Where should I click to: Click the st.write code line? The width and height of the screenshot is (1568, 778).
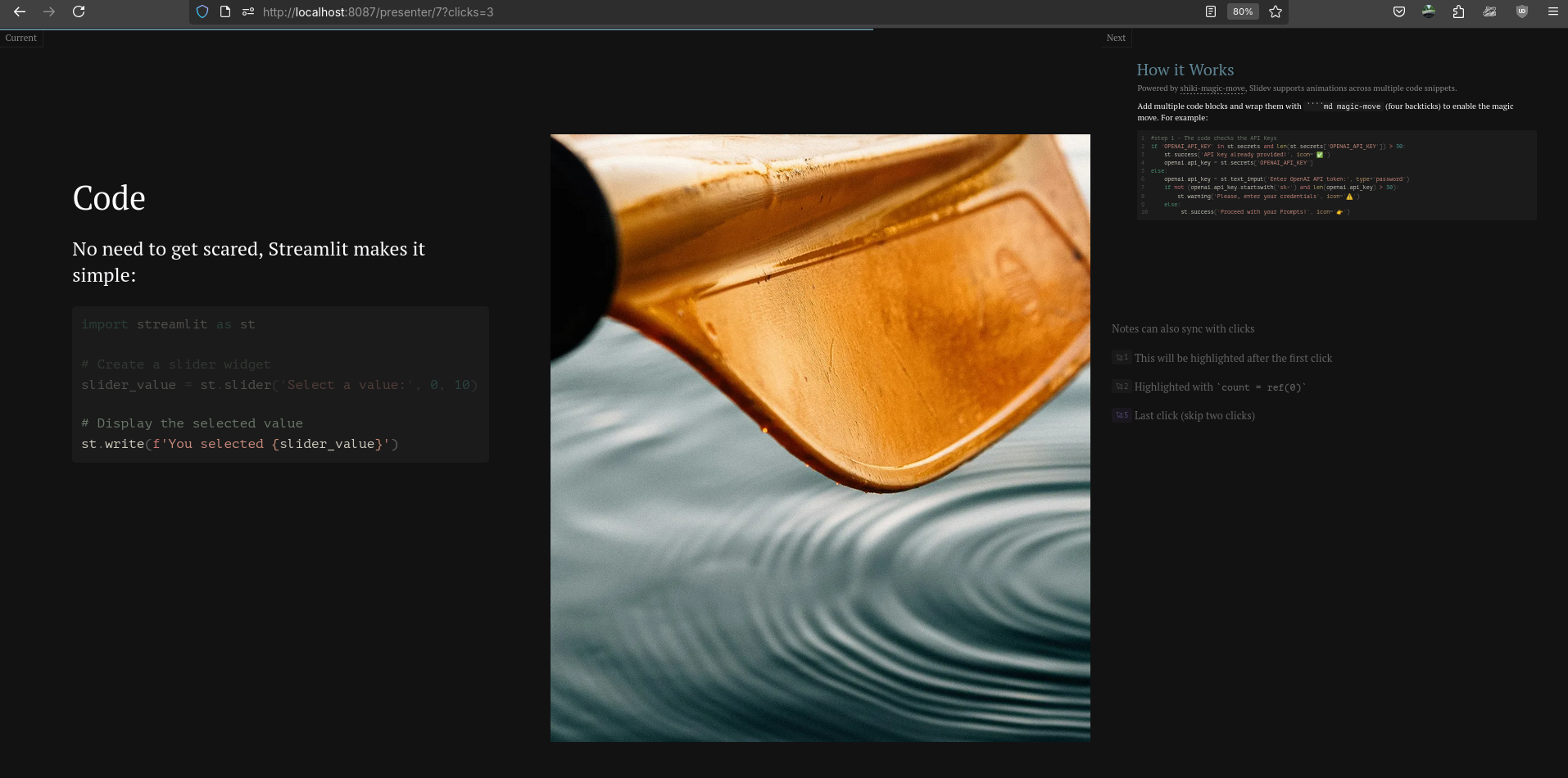[240, 444]
